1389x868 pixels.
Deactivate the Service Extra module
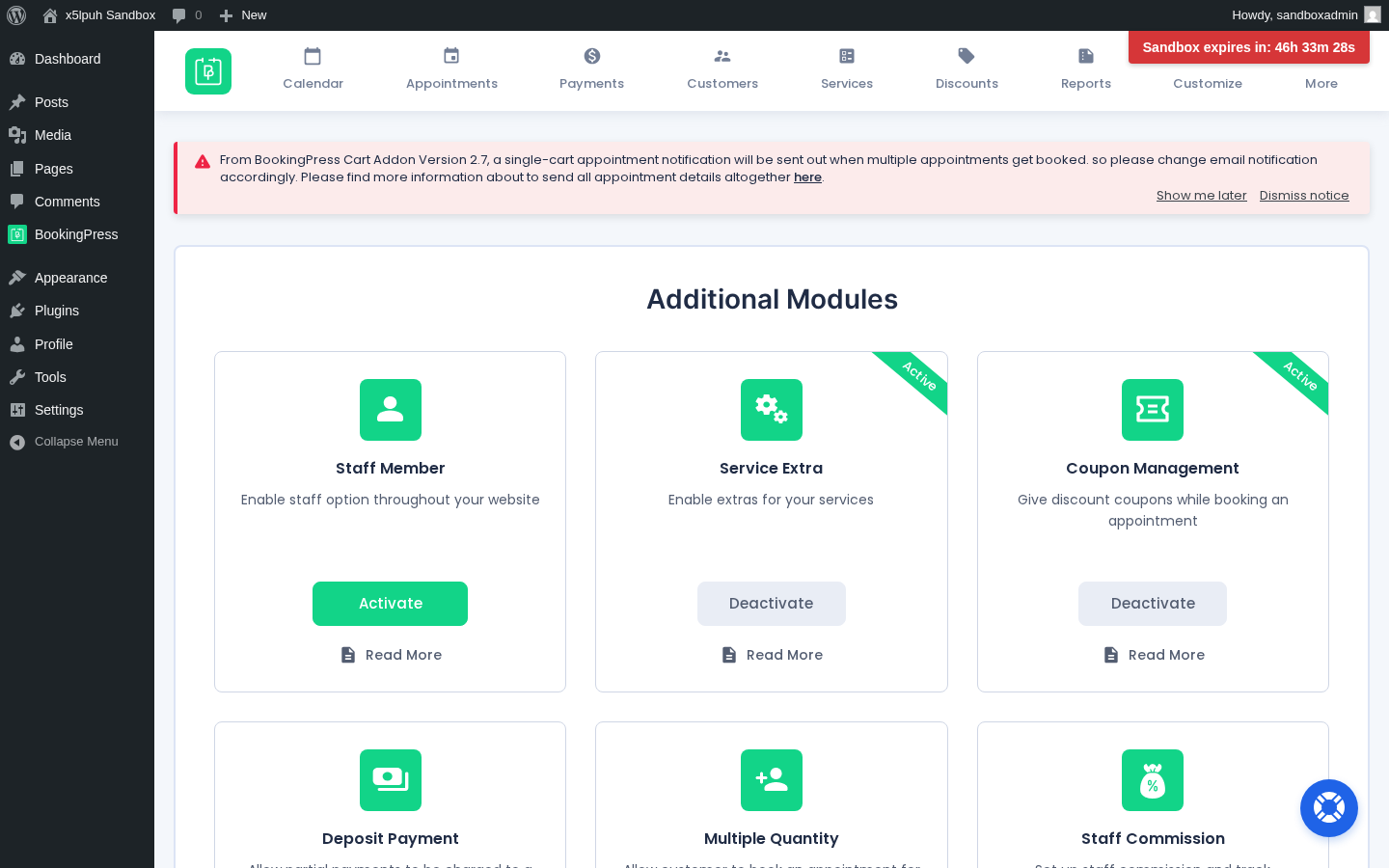(x=772, y=604)
